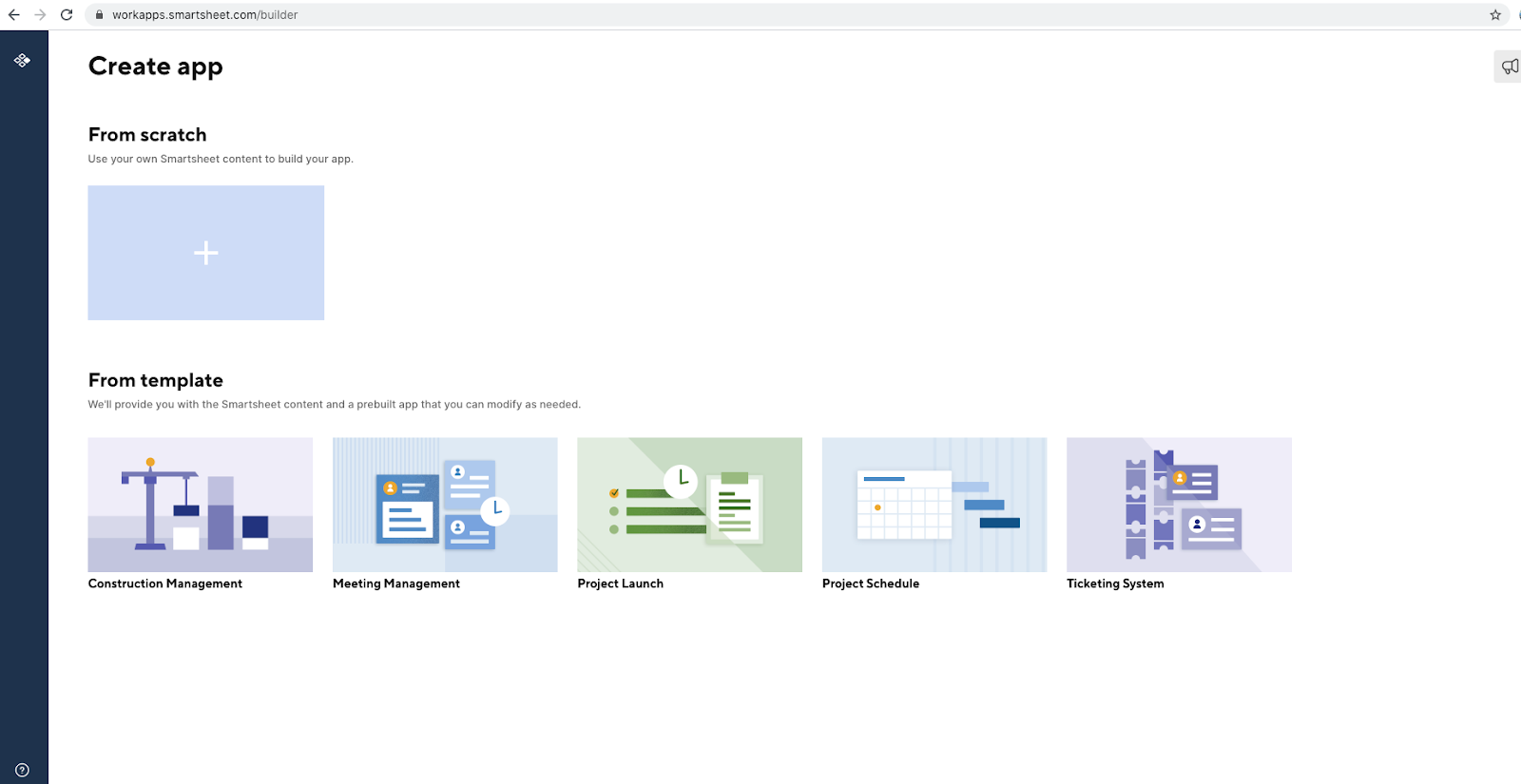Click the Create app heading
The height and width of the screenshot is (784, 1521).
click(156, 67)
